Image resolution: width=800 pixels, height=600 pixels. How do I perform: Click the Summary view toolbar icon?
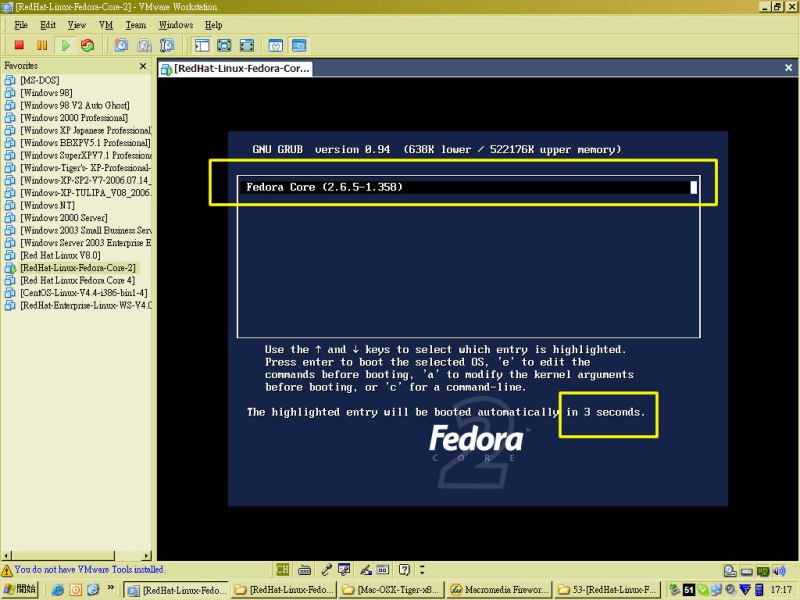(x=276, y=45)
